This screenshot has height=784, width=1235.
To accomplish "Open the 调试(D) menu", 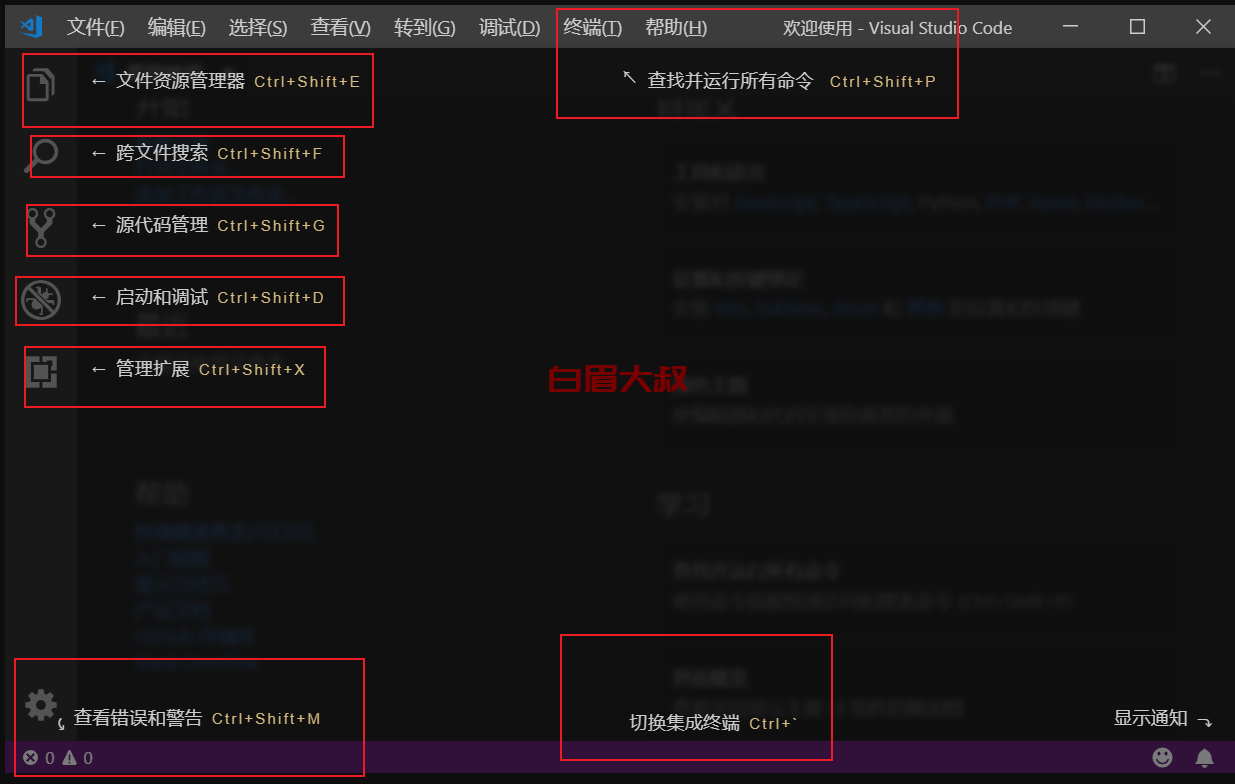I will pyautogui.click(x=509, y=28).
